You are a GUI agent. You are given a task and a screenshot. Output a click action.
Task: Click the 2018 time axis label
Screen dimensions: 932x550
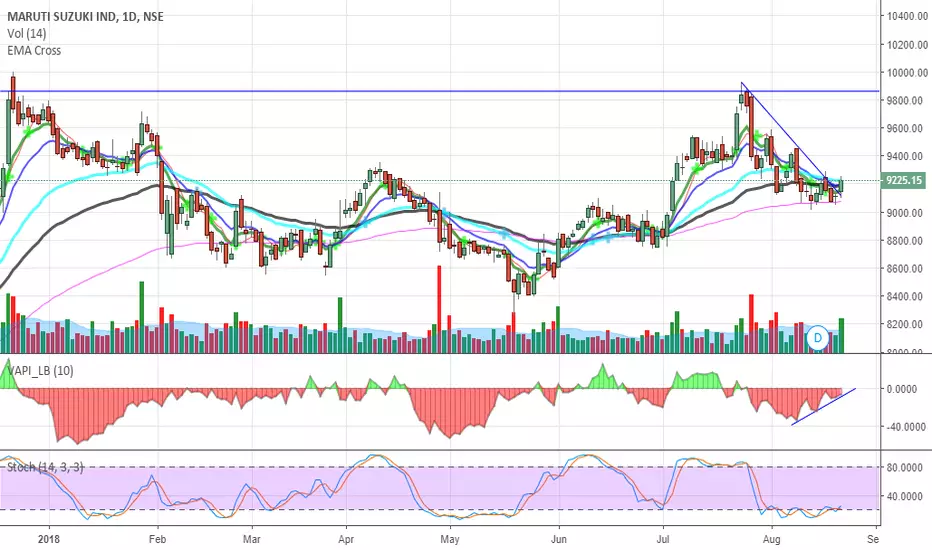point(49,539)
